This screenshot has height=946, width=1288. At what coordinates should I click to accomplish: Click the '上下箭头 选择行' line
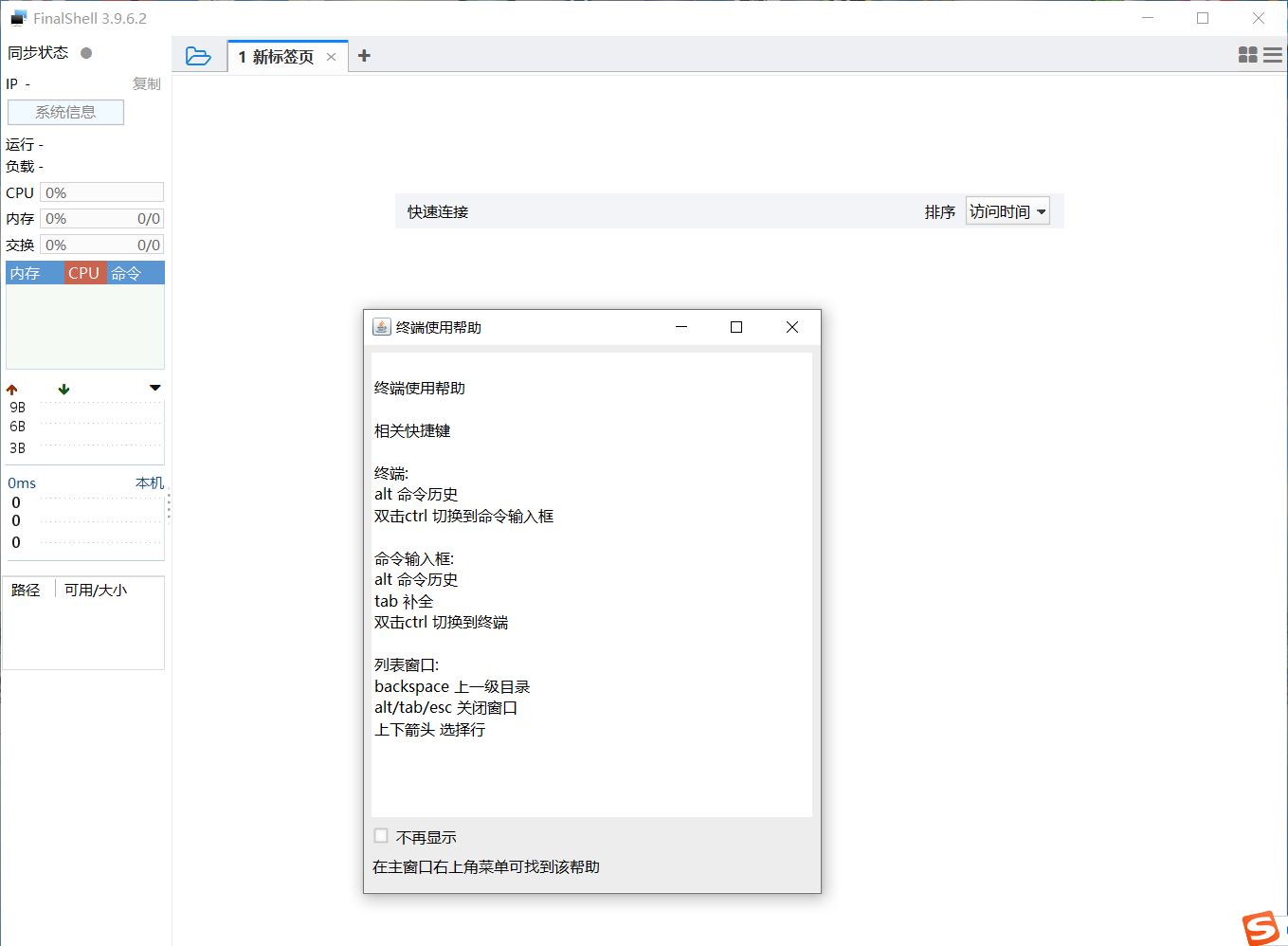tap(430, 730)
